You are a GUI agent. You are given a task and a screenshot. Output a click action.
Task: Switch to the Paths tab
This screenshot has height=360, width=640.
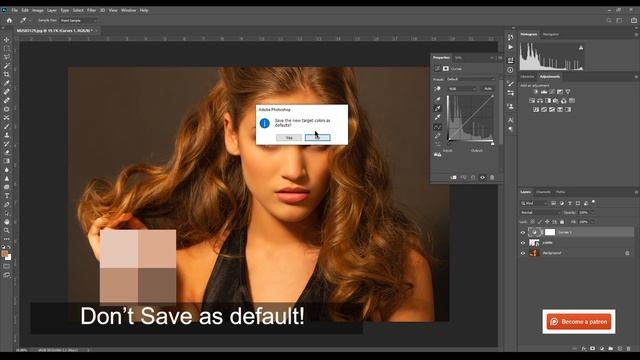tap(560, 192)
